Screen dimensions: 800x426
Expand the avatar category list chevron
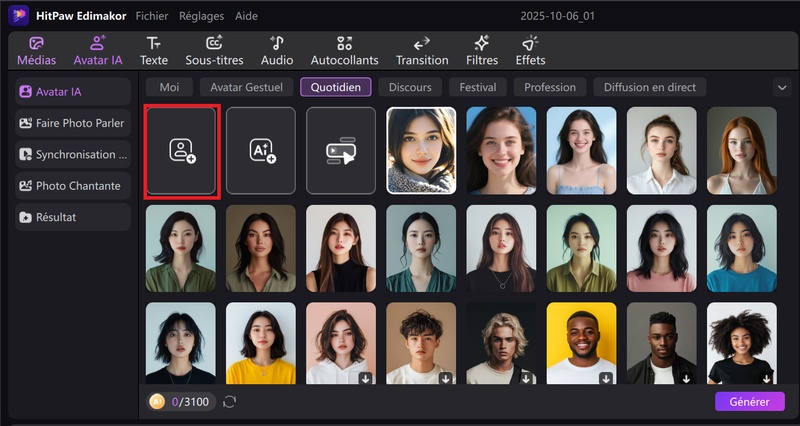tap(782, 87)
